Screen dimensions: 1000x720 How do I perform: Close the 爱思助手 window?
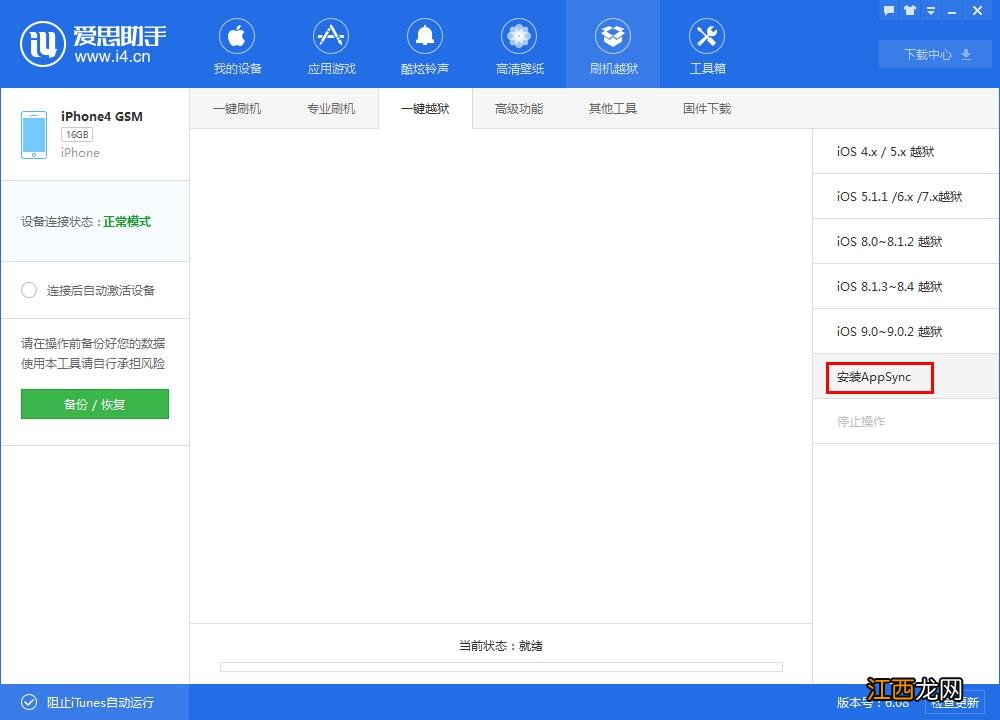[x=977, y=10]
